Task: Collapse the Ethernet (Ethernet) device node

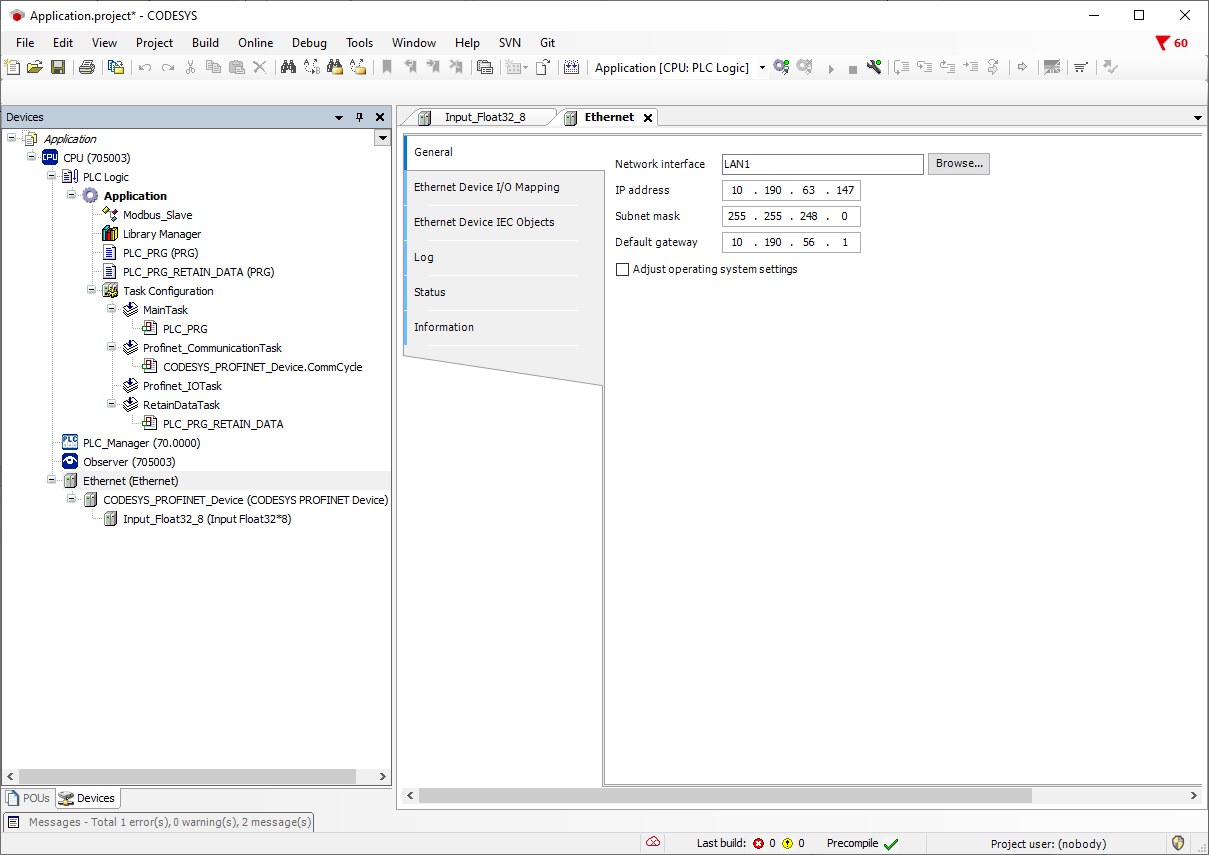Action: tap(52, 481)
